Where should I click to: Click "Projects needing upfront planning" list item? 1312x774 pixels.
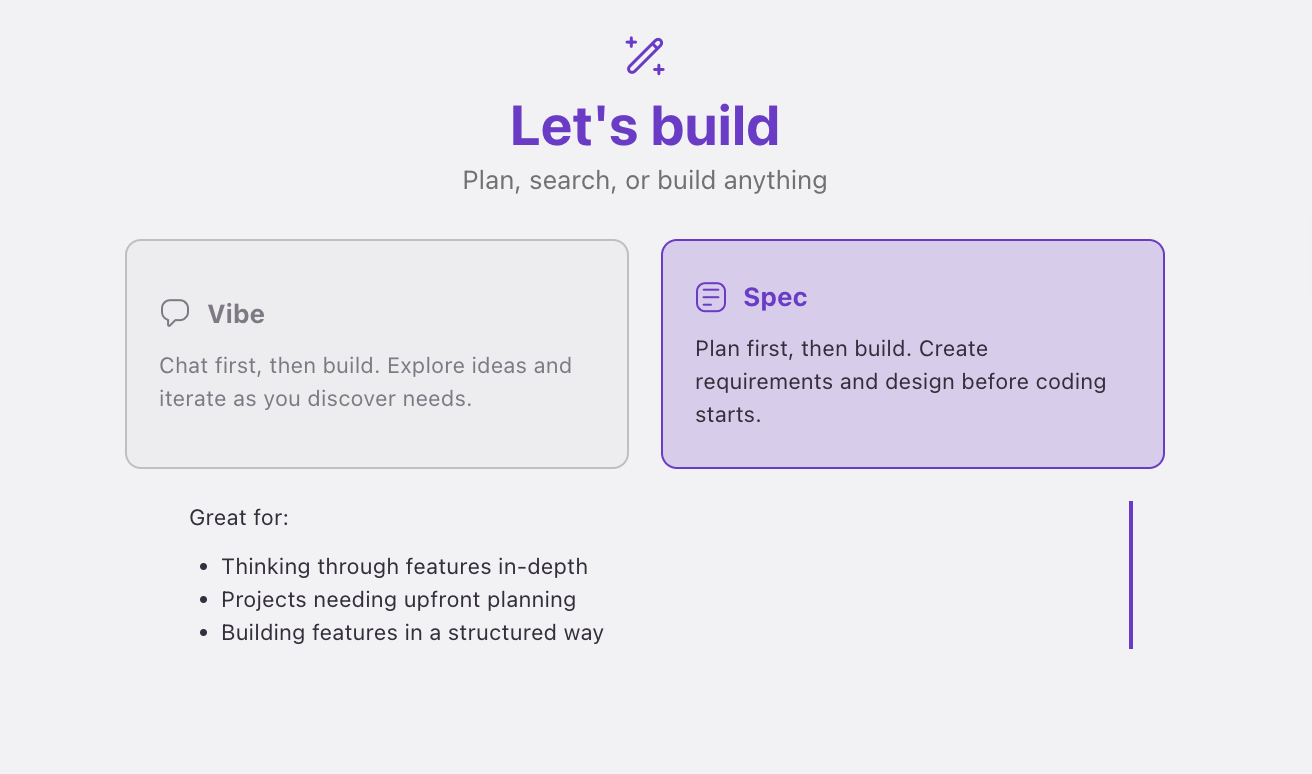399,600
